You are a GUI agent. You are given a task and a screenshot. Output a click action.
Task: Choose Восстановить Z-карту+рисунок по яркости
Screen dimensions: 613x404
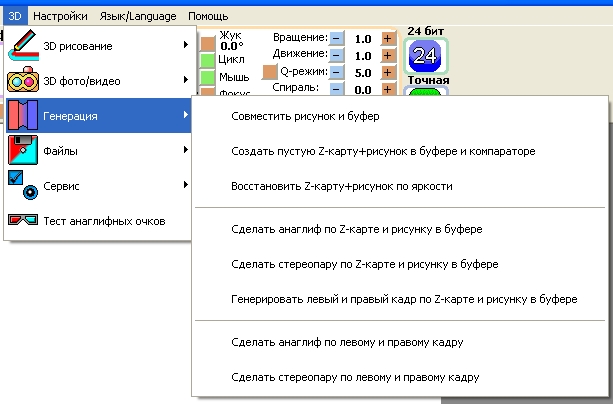coord(400,186)
